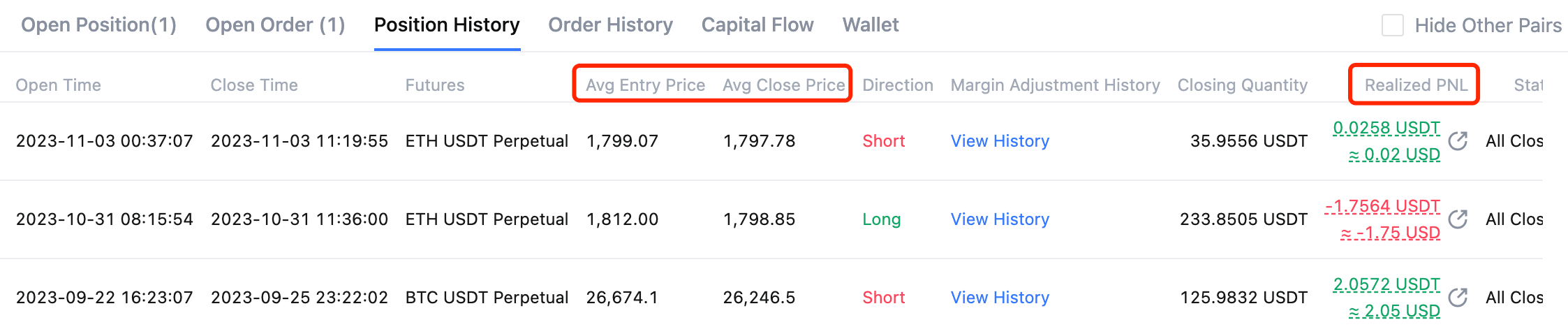The image size is (1568, 334).
Task: Click the Avg Entry Price column header
Action: pos(645,85)
